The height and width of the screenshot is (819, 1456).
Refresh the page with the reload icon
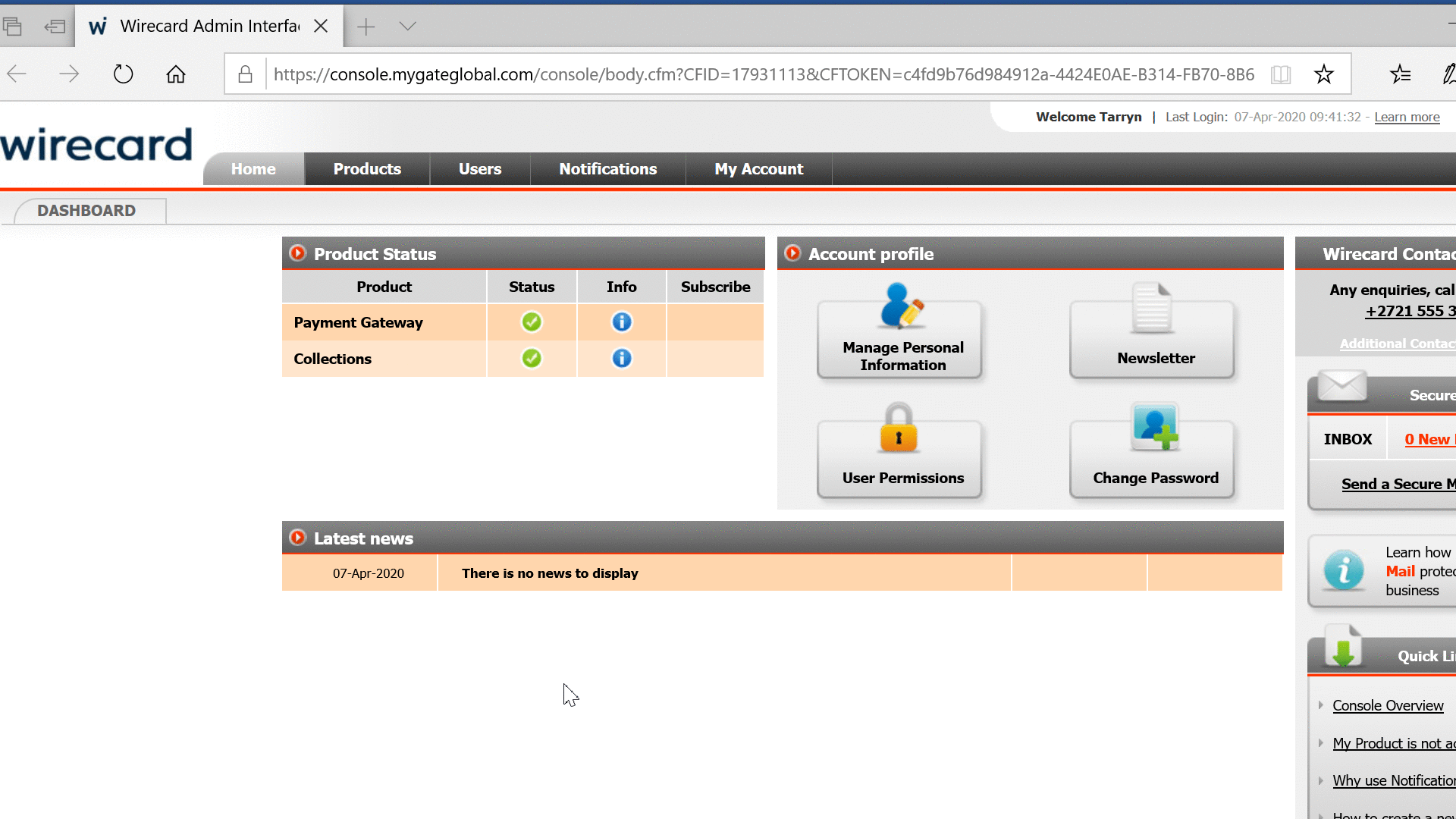pyautogui.click(x=123, y=74)
